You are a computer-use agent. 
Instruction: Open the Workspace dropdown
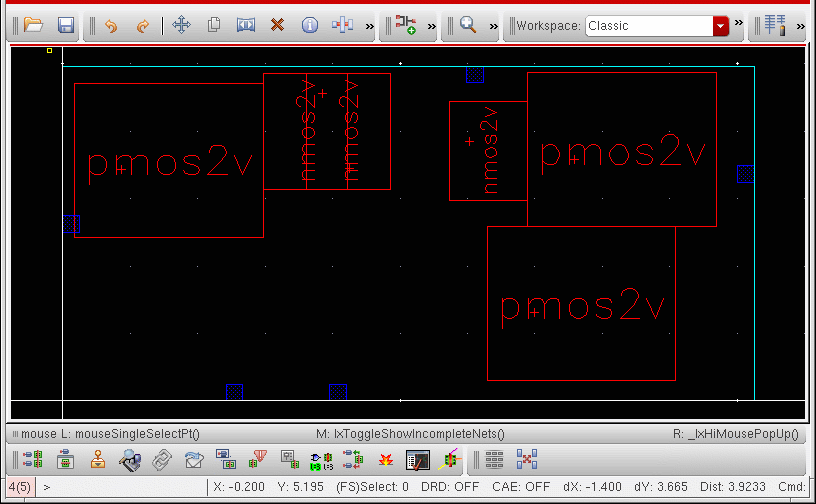point(720,26)
